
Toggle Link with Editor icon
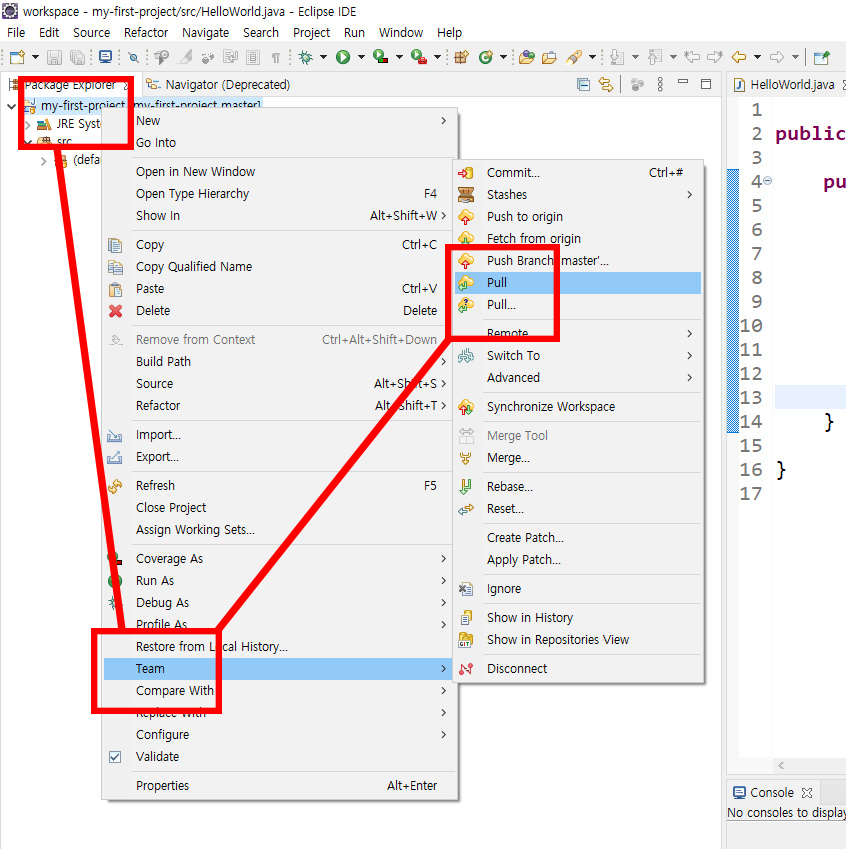(x=606, y=84)
